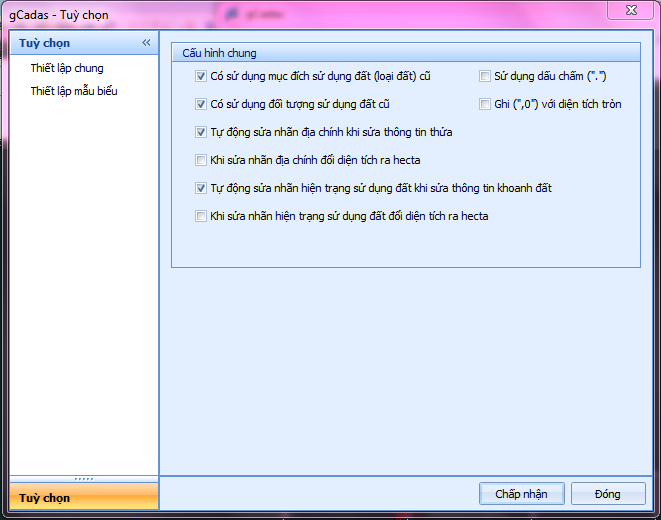This screenshot has height=520, width=661.
Task: Untick Có sử dụng đối tượng sử dụng đất cũ
Action: tap(201, 104)
